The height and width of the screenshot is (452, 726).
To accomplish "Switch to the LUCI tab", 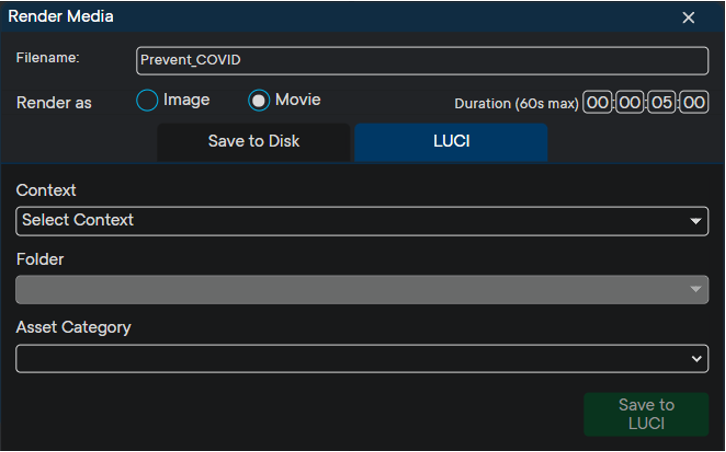I will [450, 142].
